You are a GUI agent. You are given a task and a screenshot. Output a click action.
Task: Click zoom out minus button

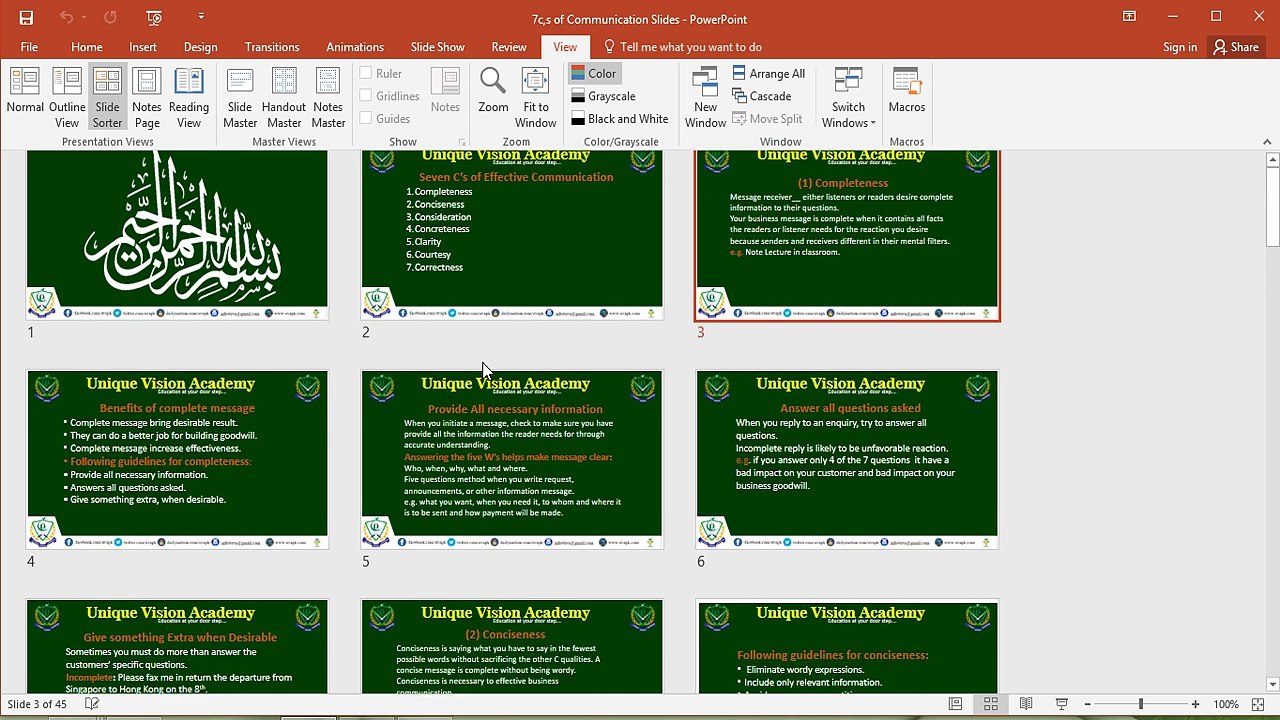(1088, 704)
